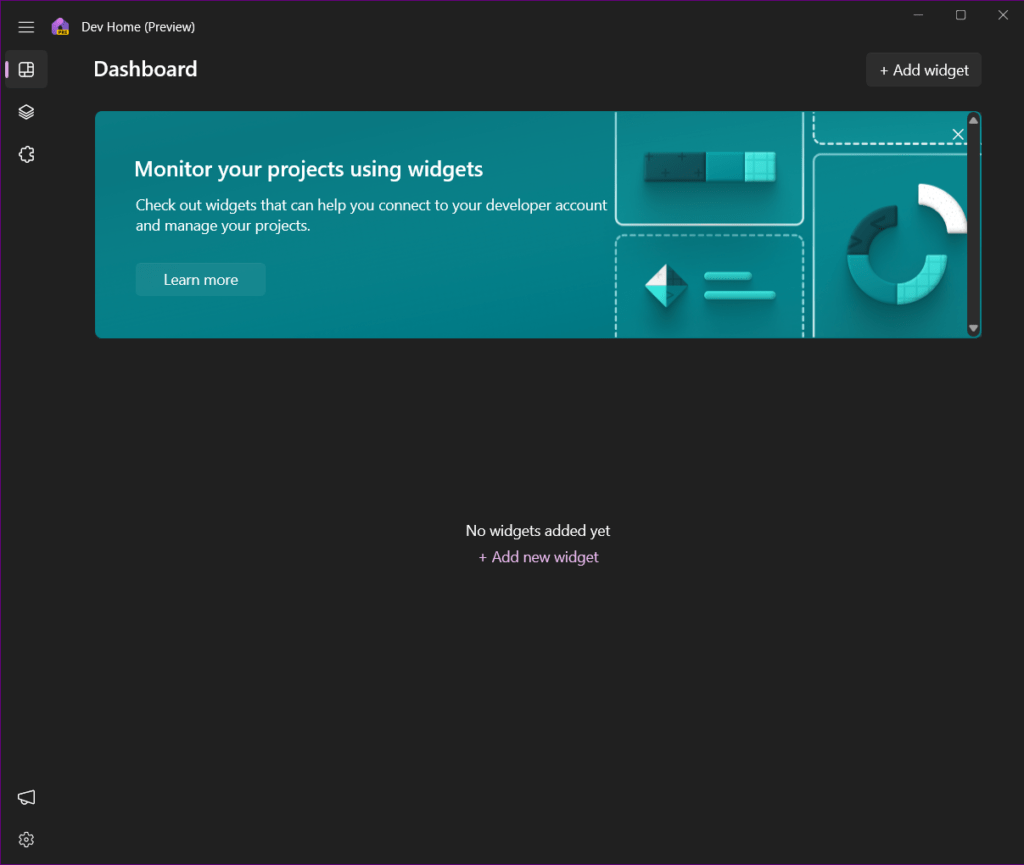Open What's New via the megaphone icon
This screenshot has width=1024, height=865.
point(25,797)
